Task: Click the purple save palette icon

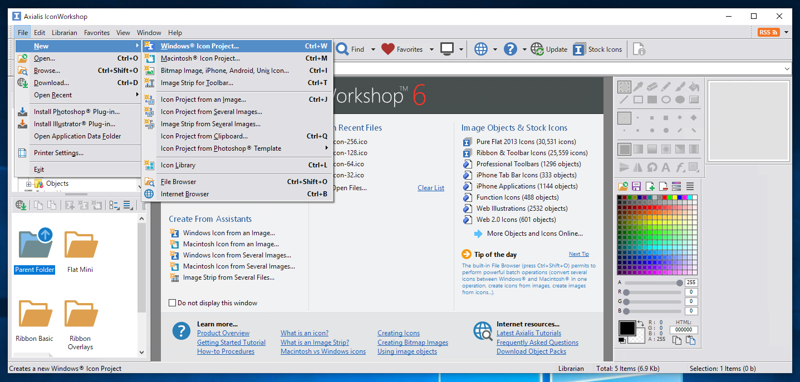Action: [x=636, y=187]
